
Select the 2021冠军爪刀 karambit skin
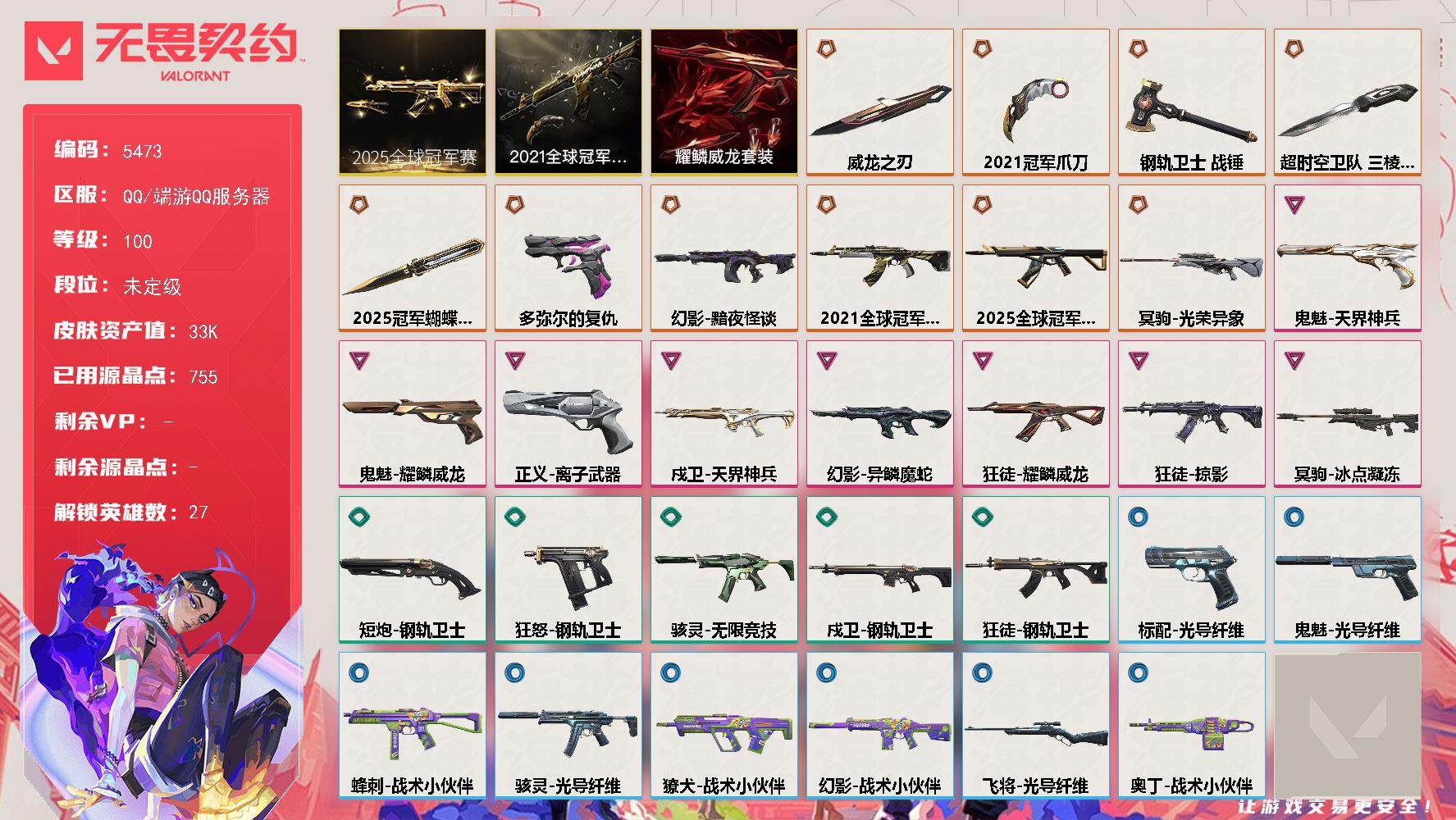click(x=1035, y=102)
